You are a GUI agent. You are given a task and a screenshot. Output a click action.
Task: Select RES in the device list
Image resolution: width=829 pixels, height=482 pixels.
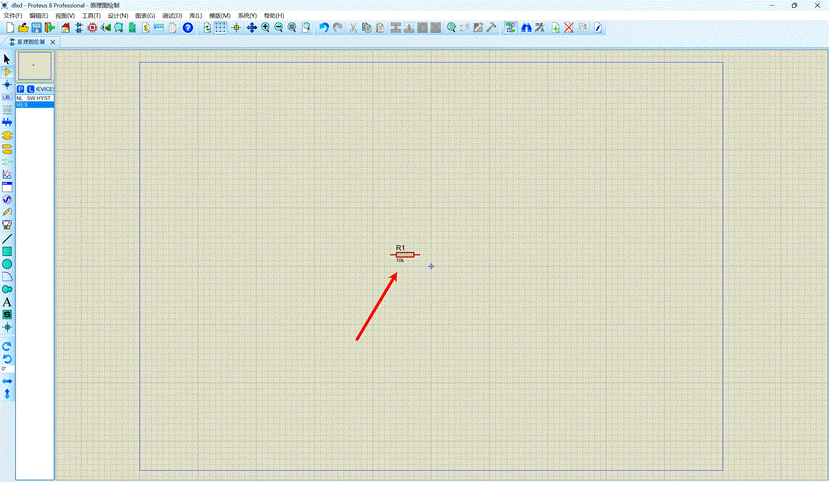[x=34, y=105]
